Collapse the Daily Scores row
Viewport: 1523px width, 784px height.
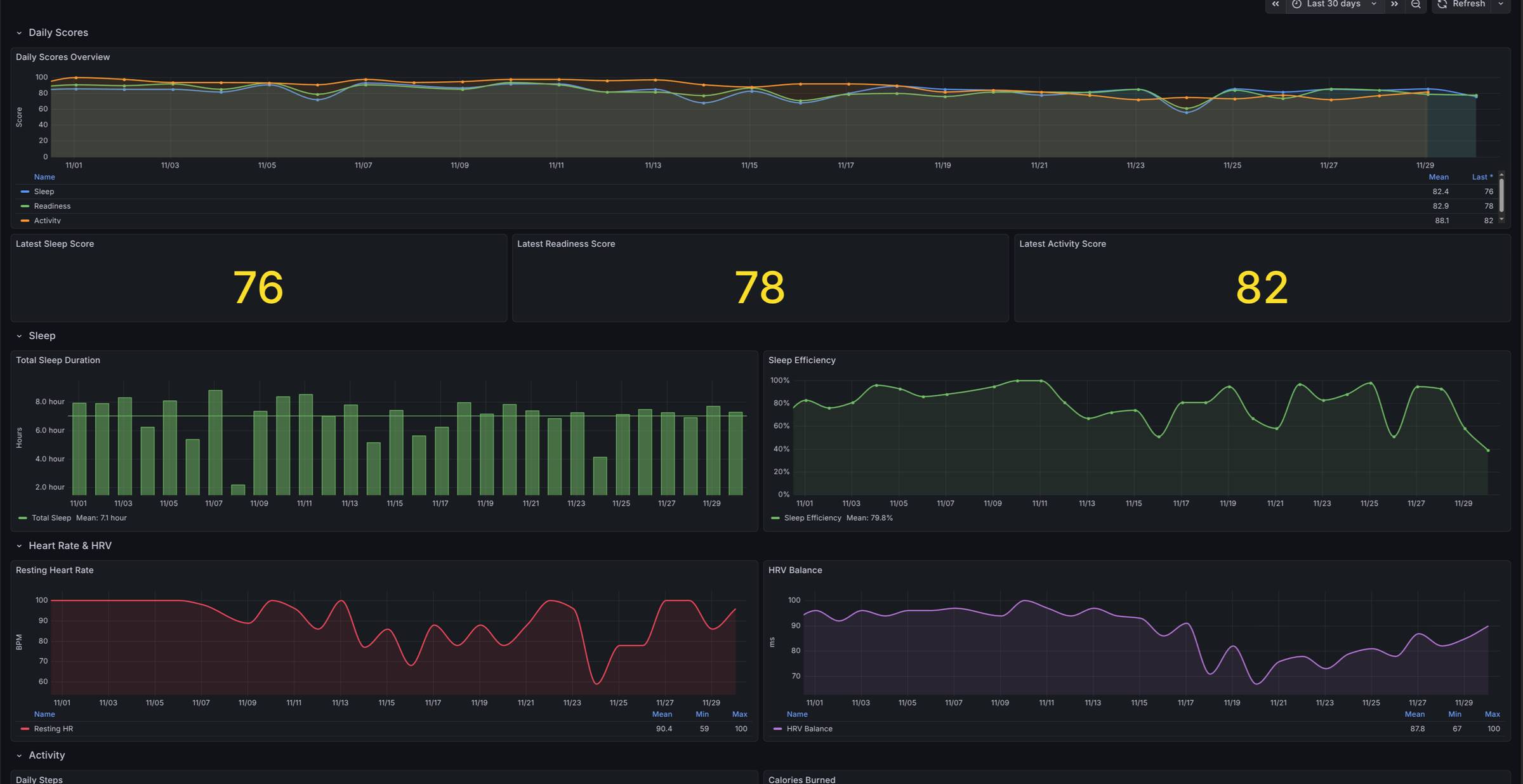(x=58, y=33)
